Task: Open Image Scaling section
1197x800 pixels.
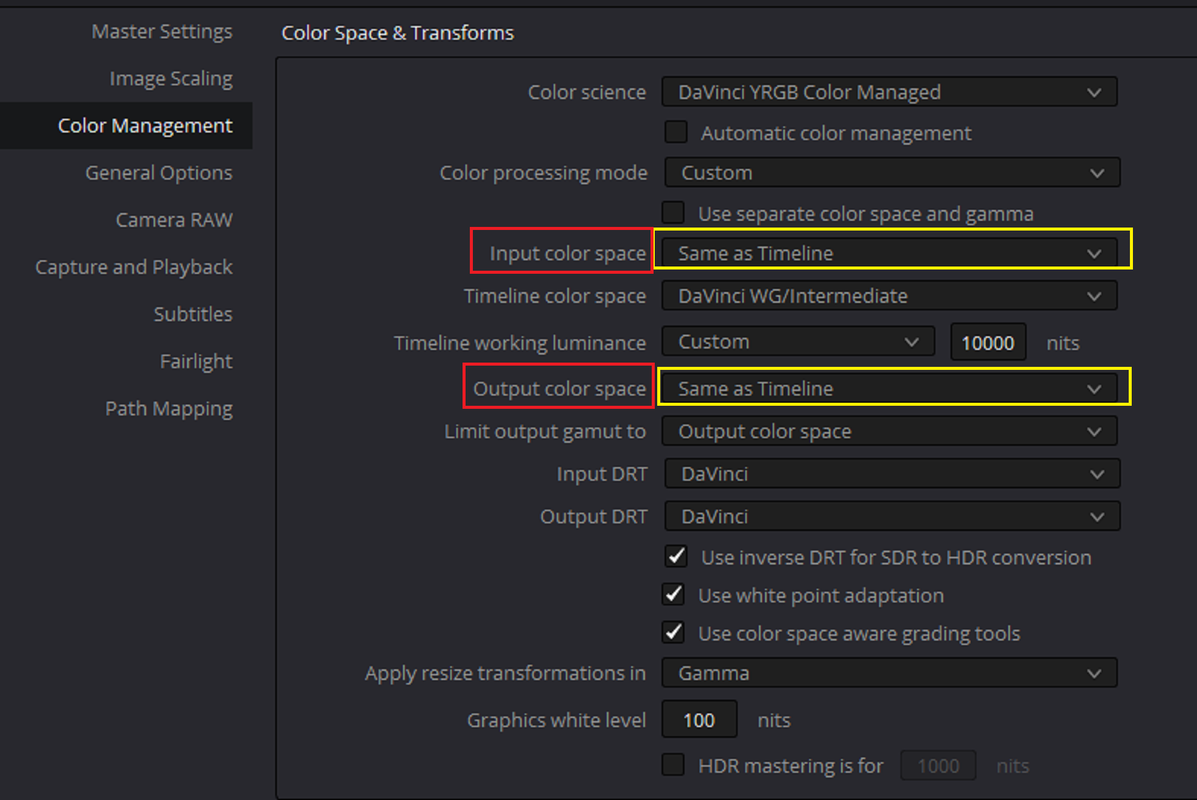Action: click(x=171, y=79)
